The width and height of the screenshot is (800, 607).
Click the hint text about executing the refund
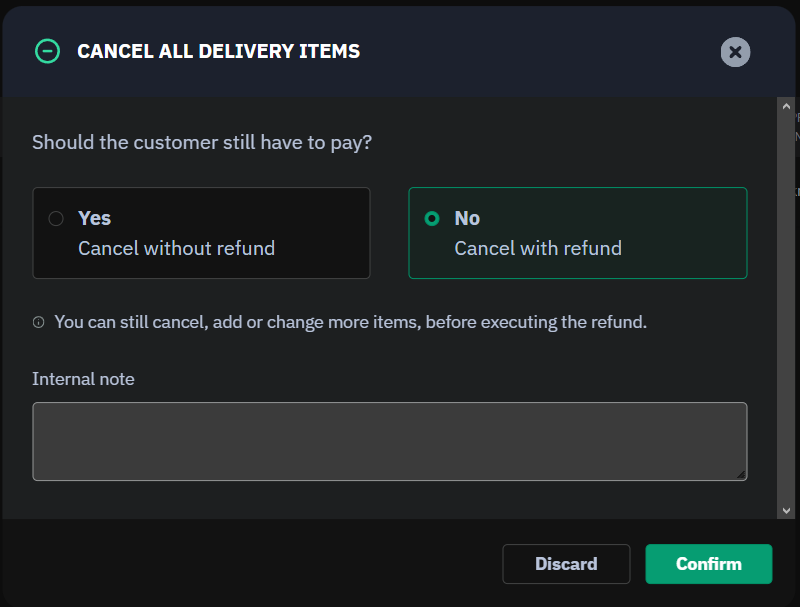tap(350, 322)
